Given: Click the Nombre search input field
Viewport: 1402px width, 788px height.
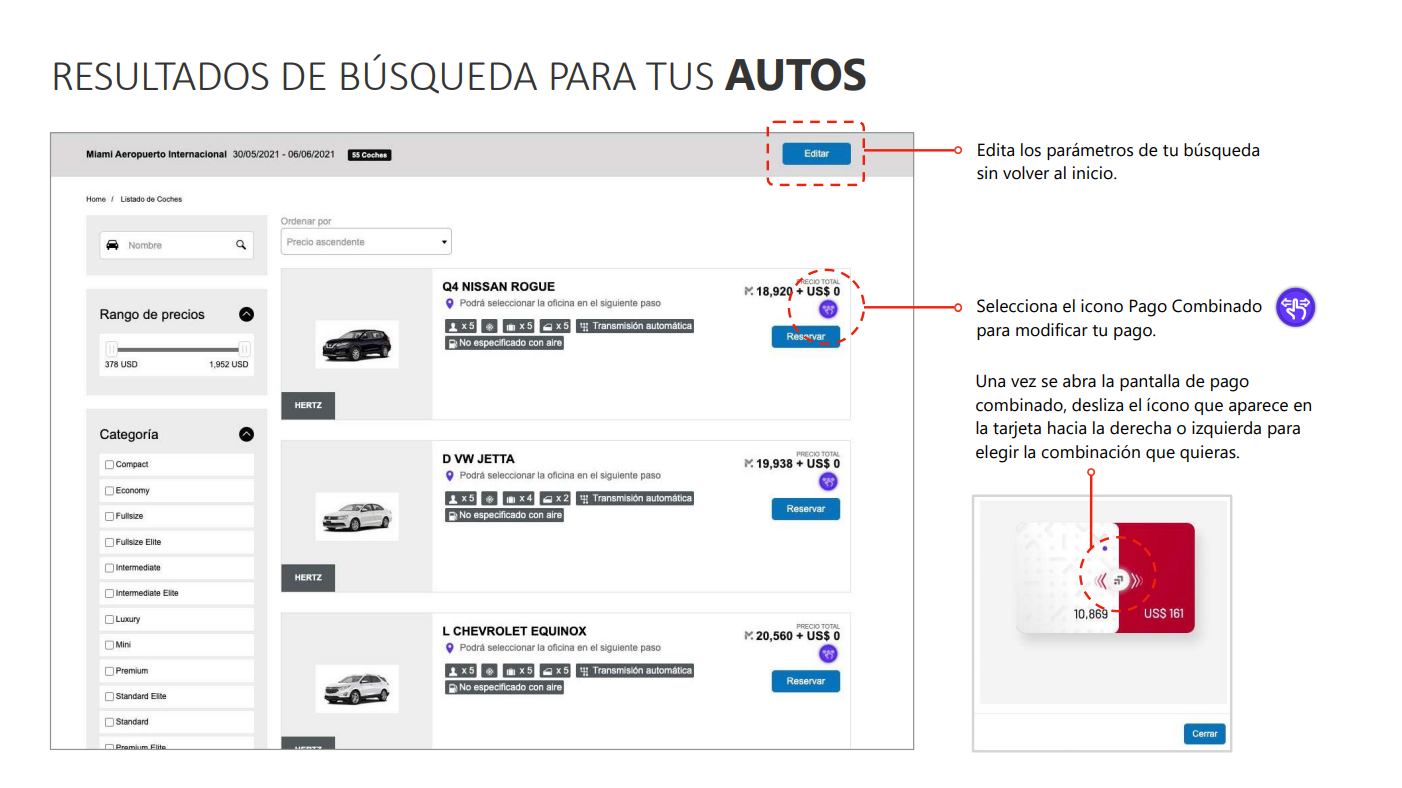Looking at the screenshot, I should click(177, 245).
